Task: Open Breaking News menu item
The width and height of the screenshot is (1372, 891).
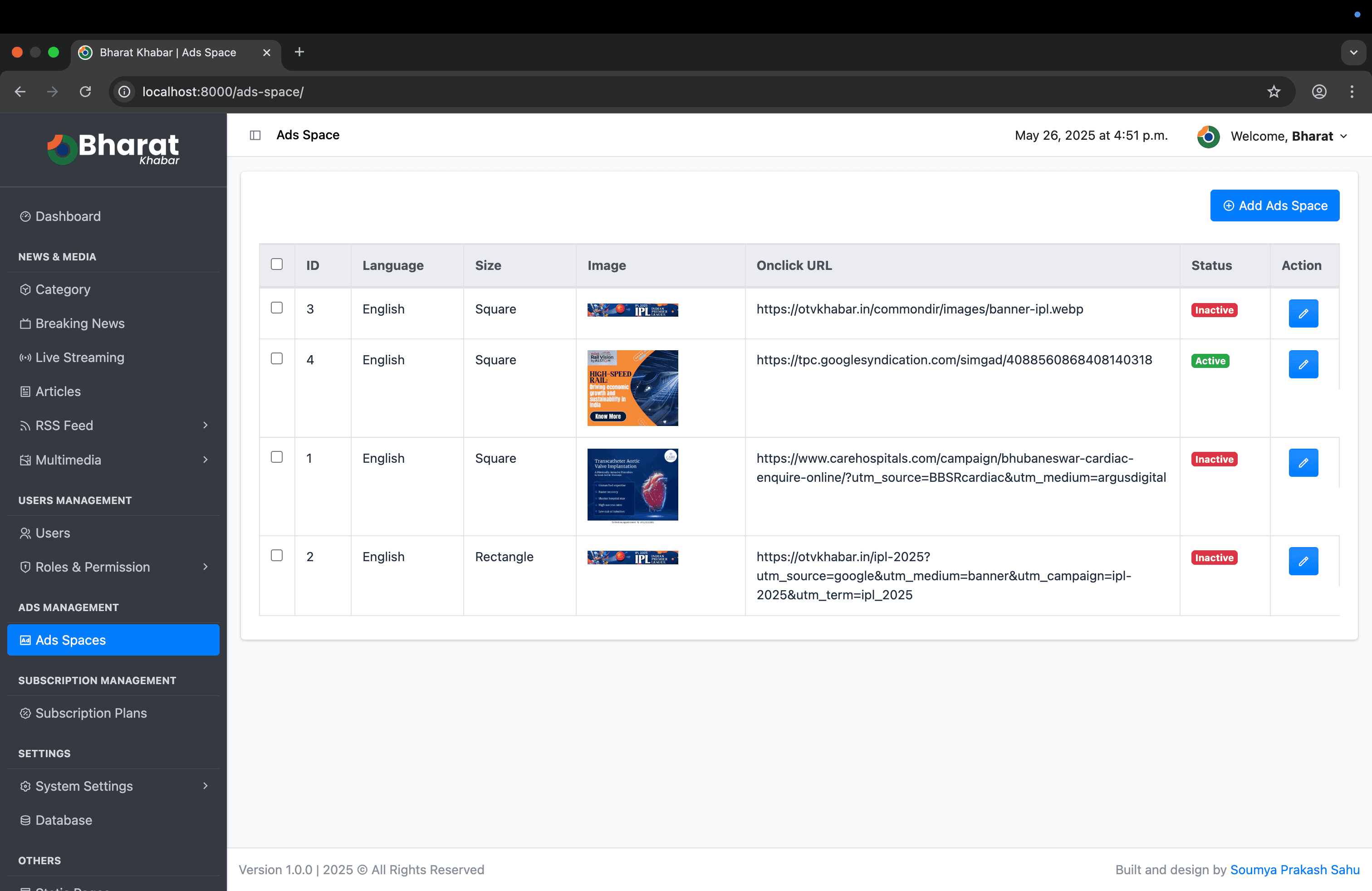Action: (x=113, y=324)
